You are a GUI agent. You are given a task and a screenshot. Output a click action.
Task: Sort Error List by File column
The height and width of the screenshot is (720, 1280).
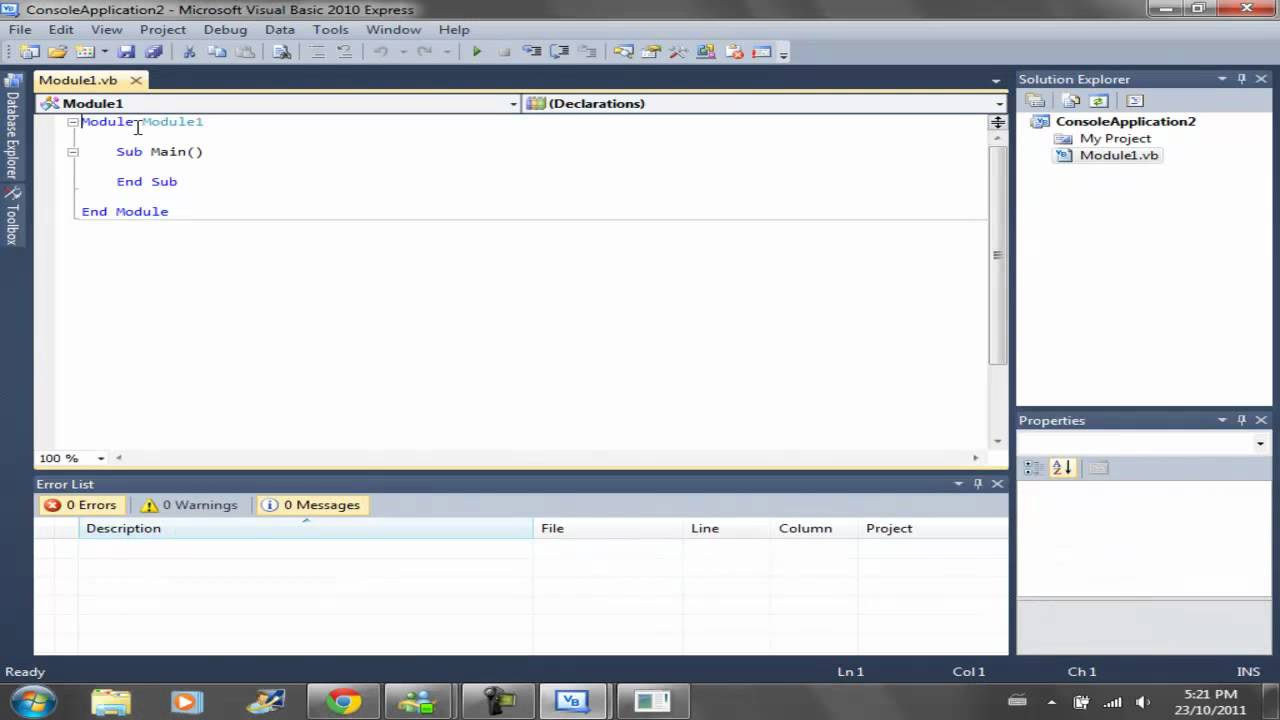[608, 528]
